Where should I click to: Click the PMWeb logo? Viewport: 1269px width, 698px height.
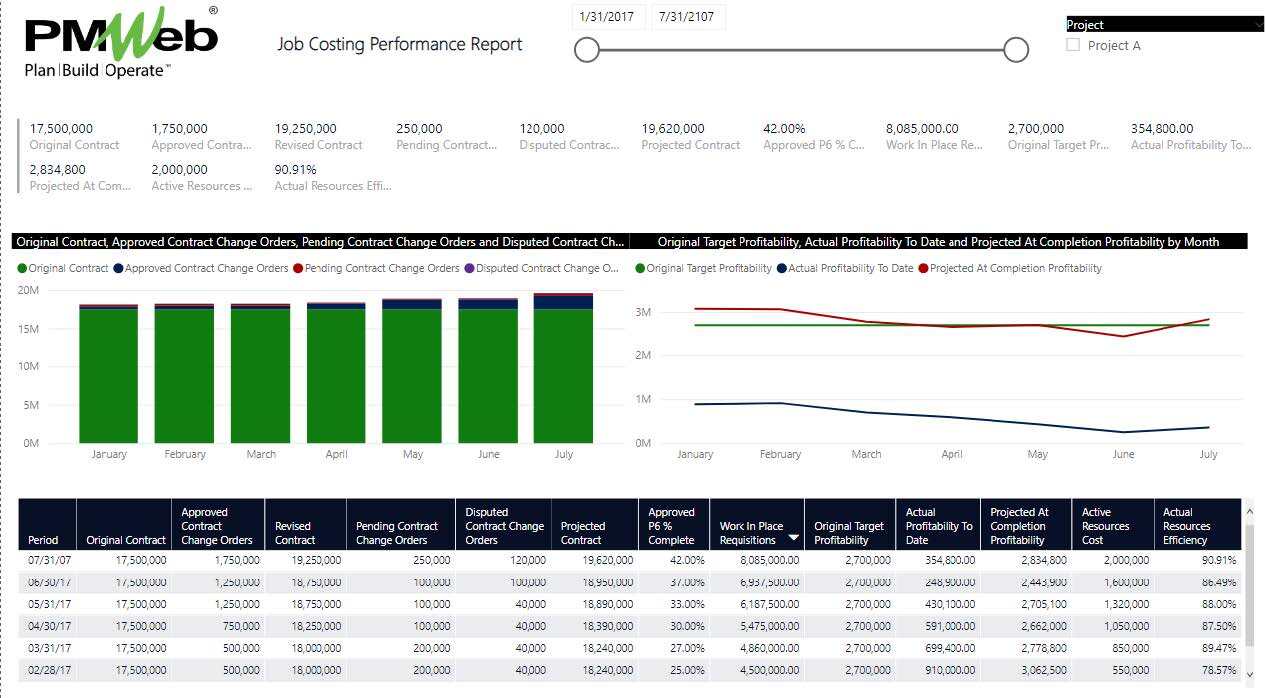120,42
